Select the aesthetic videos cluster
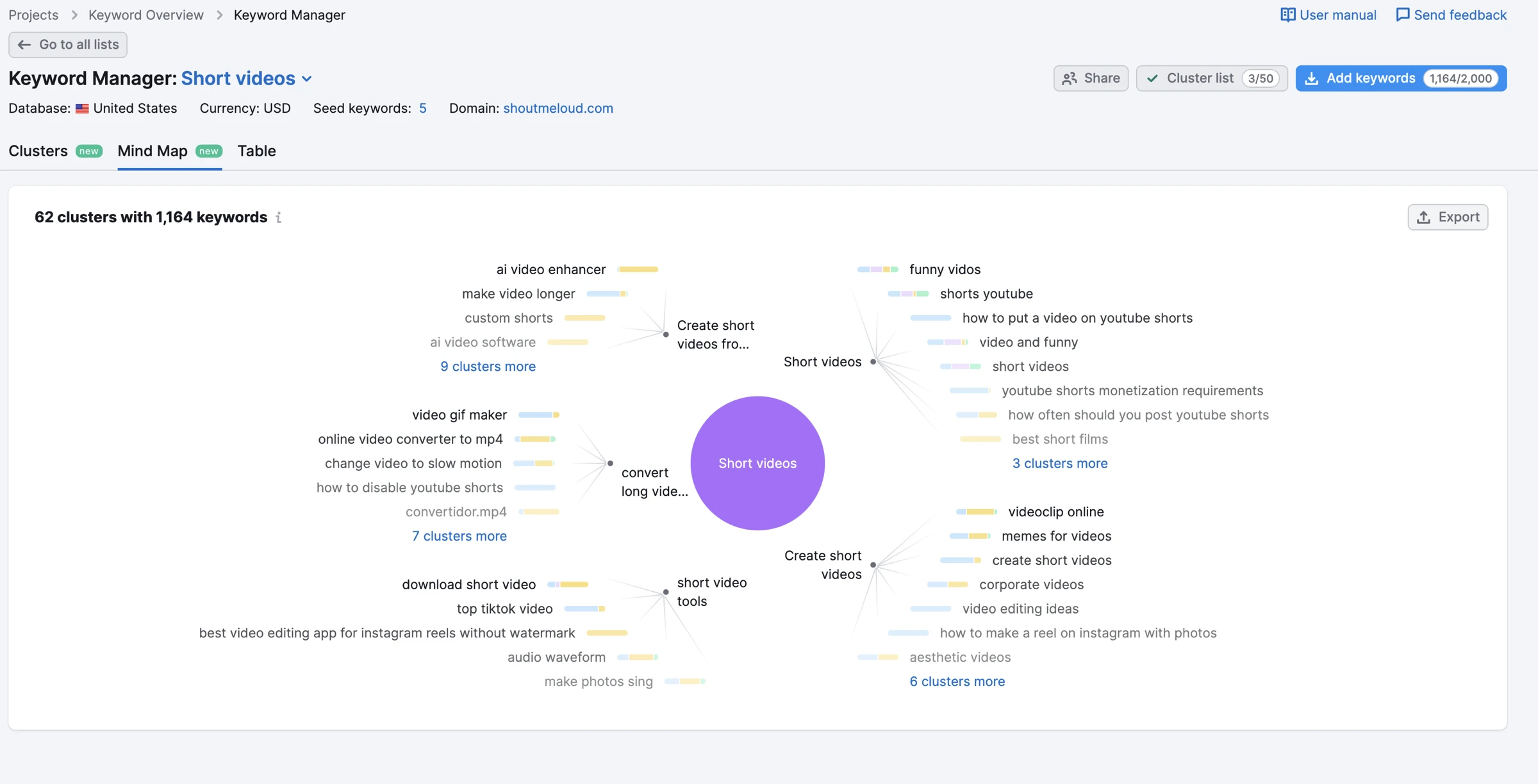 [961, 658]
